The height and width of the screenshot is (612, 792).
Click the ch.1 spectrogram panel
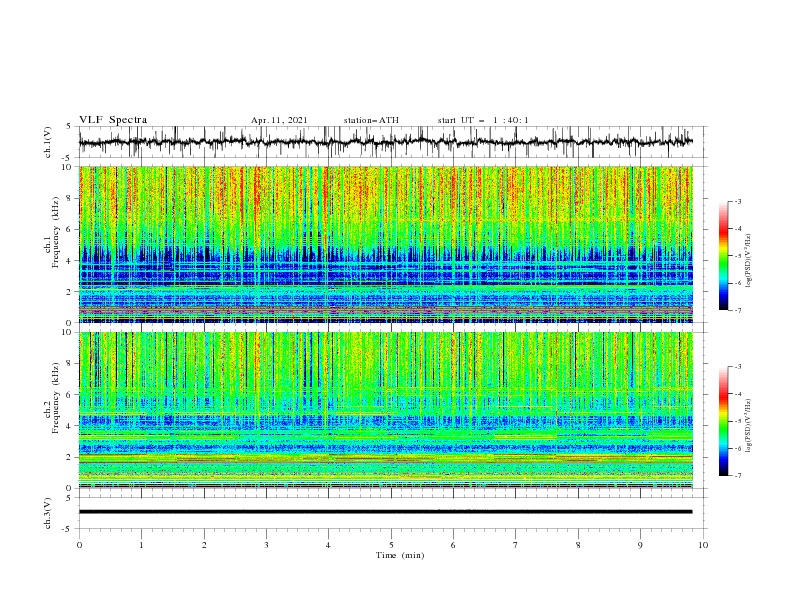tap(386, 244)
